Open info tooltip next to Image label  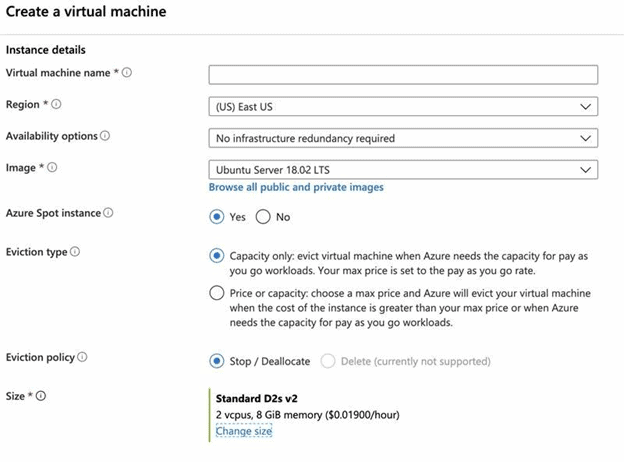pyautogui.click(x=52, y=167)
